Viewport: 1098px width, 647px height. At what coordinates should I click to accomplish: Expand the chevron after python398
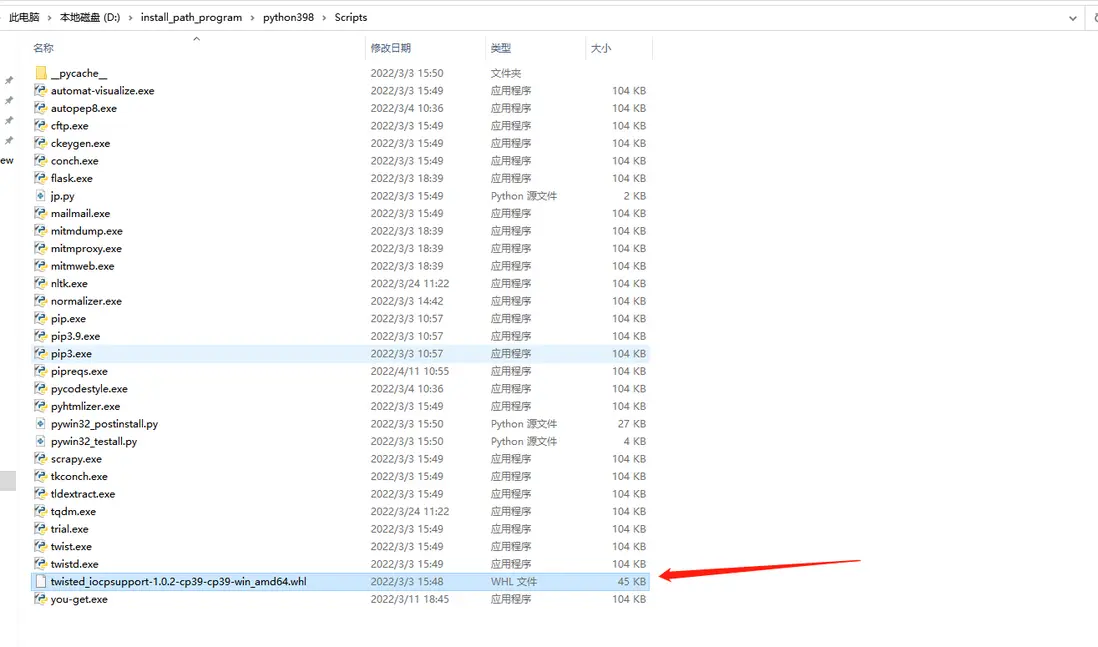click(324, 18)
